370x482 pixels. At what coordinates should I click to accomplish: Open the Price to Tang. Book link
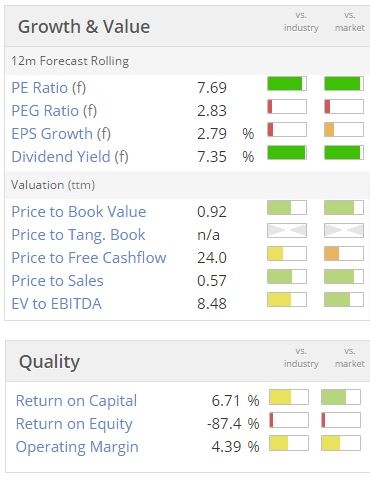78,235
